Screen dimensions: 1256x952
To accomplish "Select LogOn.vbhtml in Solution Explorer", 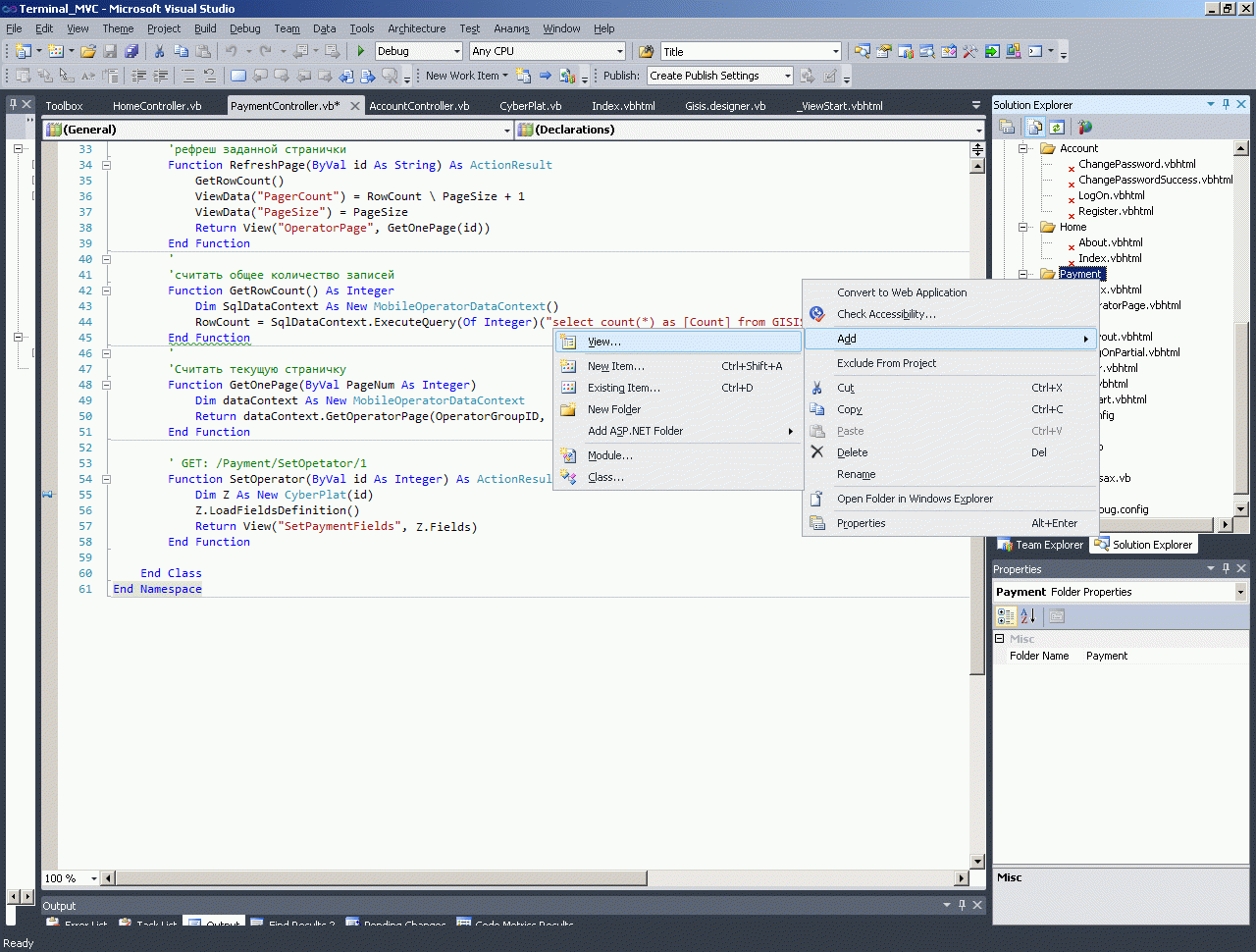I will tap(1111, 195).
